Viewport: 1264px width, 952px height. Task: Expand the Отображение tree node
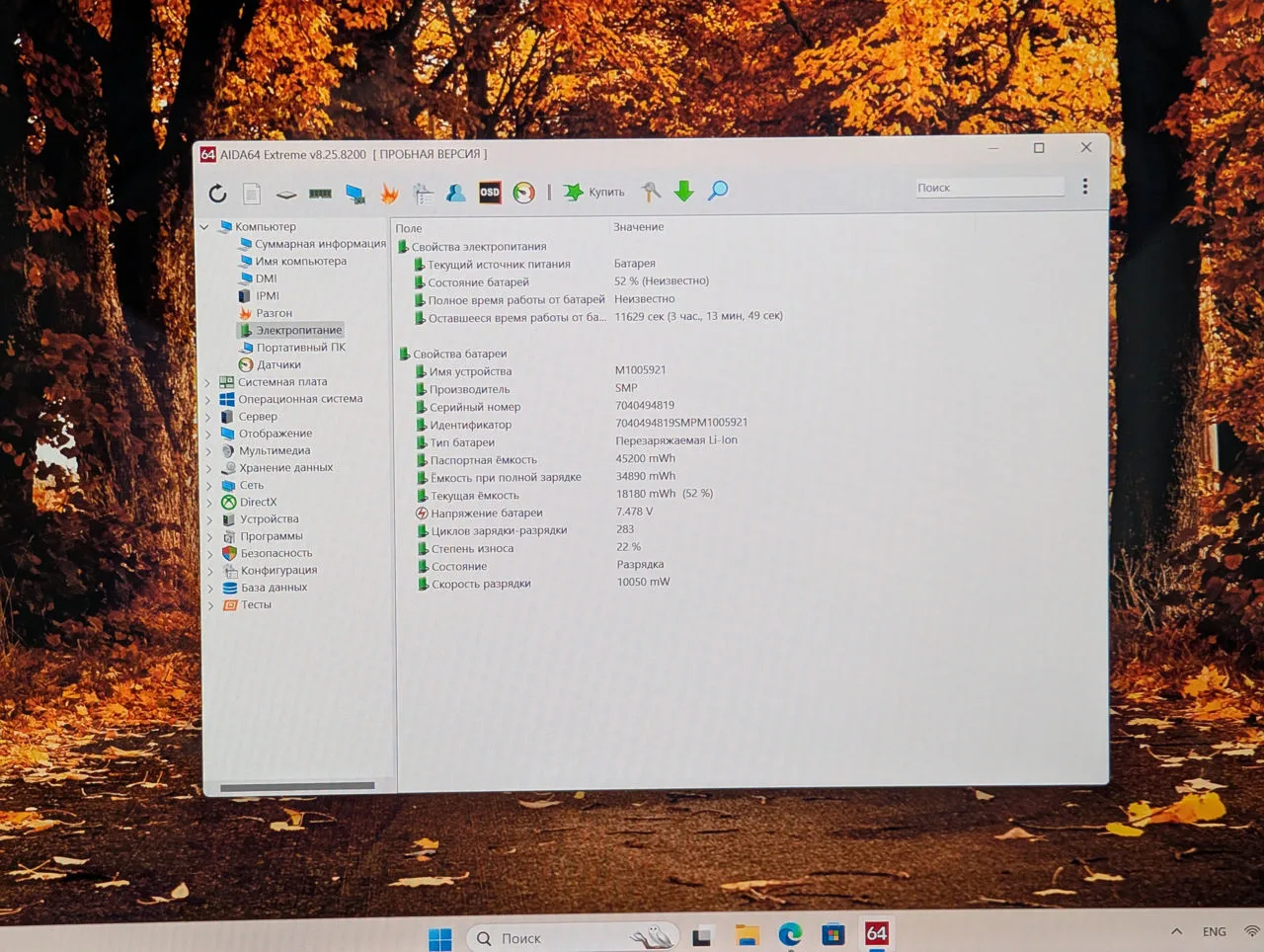tap(208, 435)
